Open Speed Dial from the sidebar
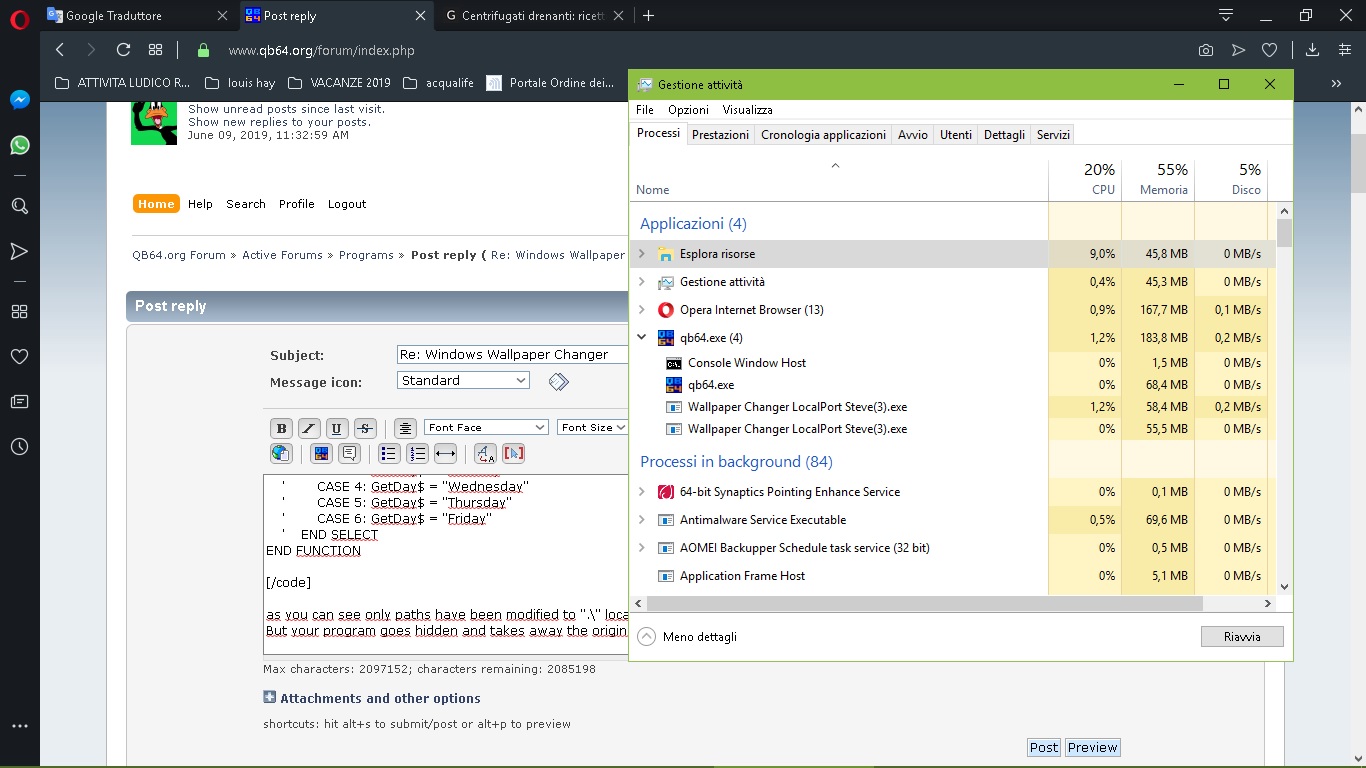 [19, 311]
